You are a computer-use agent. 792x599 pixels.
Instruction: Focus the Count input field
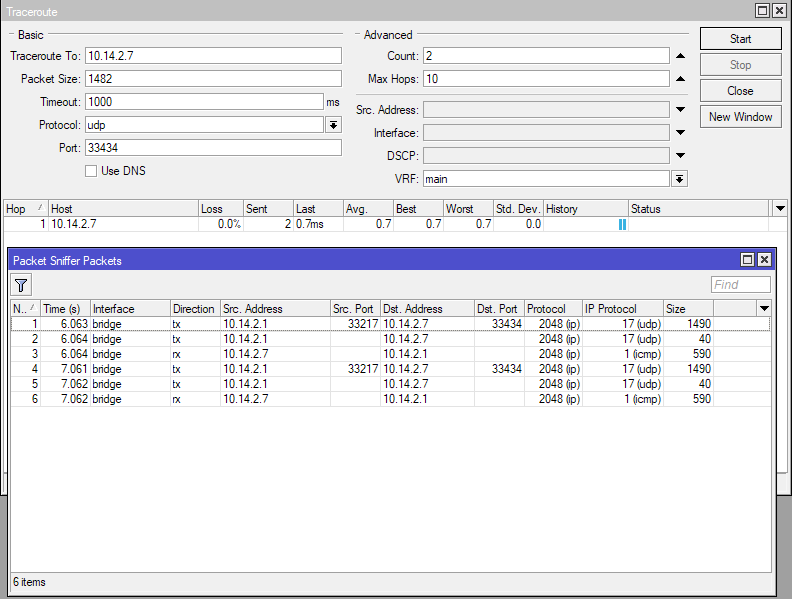[547, 56]
